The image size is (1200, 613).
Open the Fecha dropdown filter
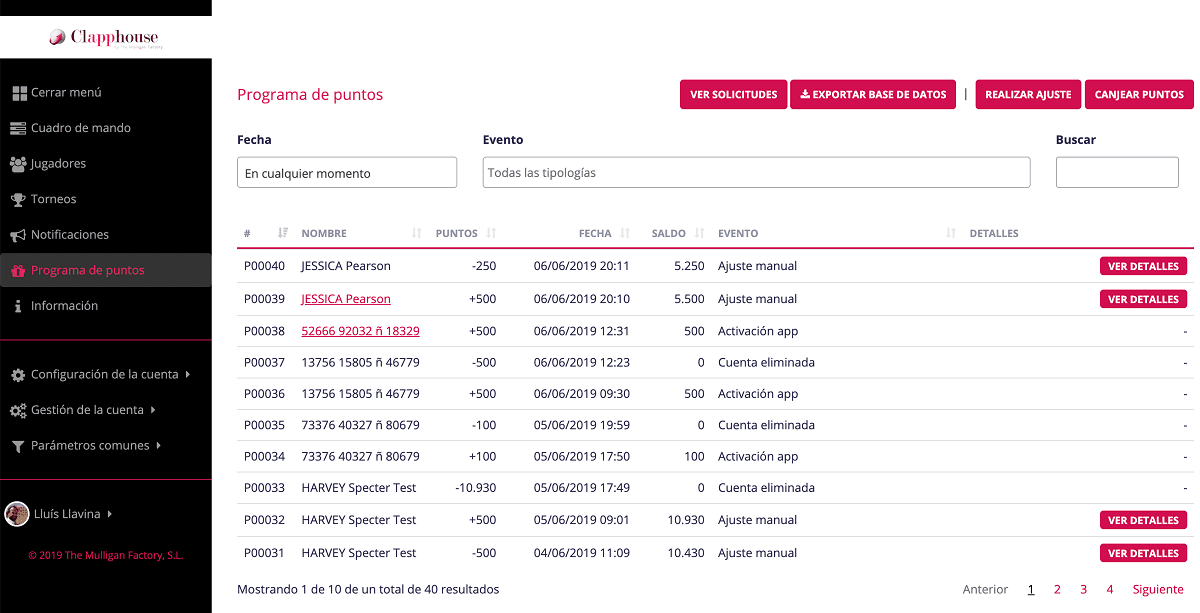pos(347,173)
